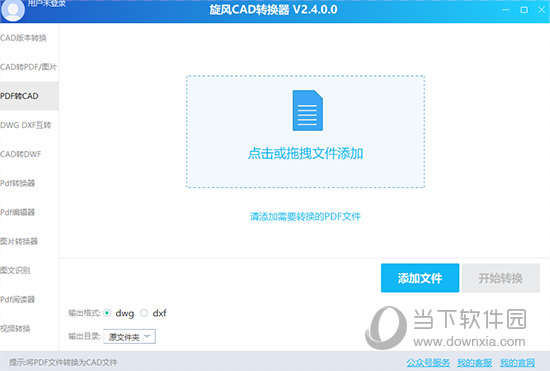
Task: Click 请添加需要转换的PDF文件 hint text
Action: (x=305, y=216)
